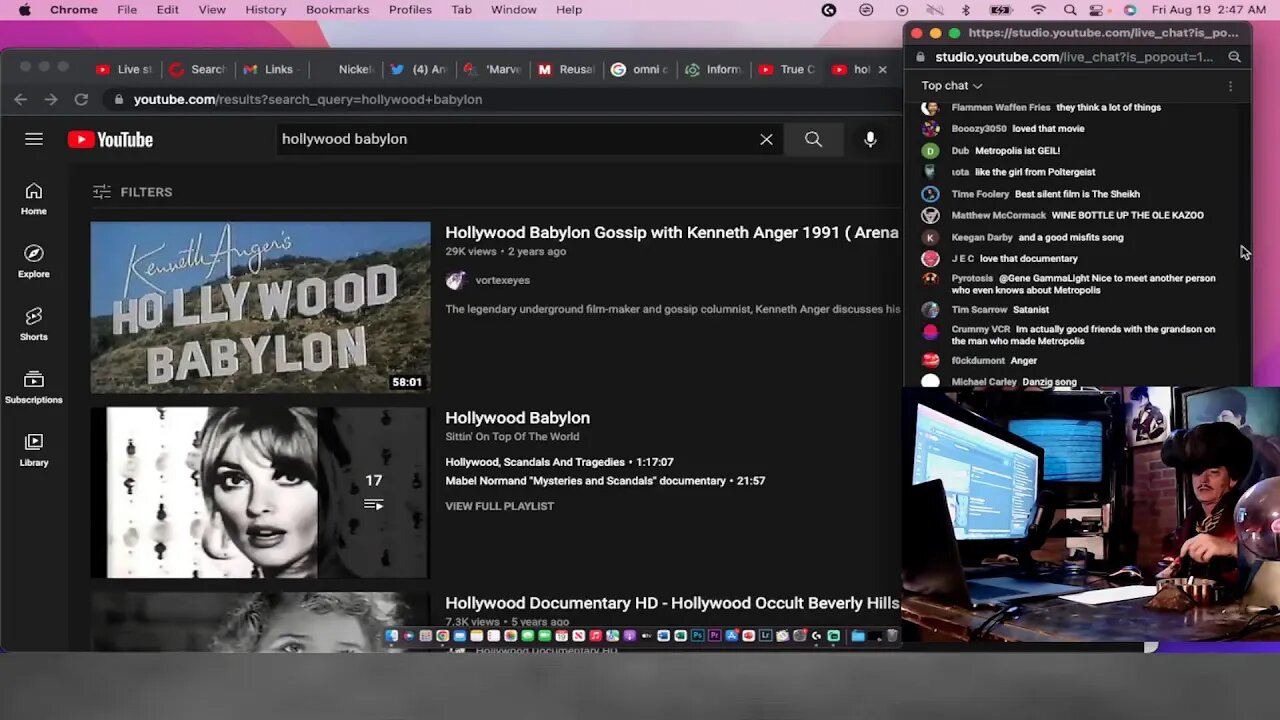This screenshot has width=1280, height=720.
Task: Open Library in the sidebar
Action: pos(34,450)
